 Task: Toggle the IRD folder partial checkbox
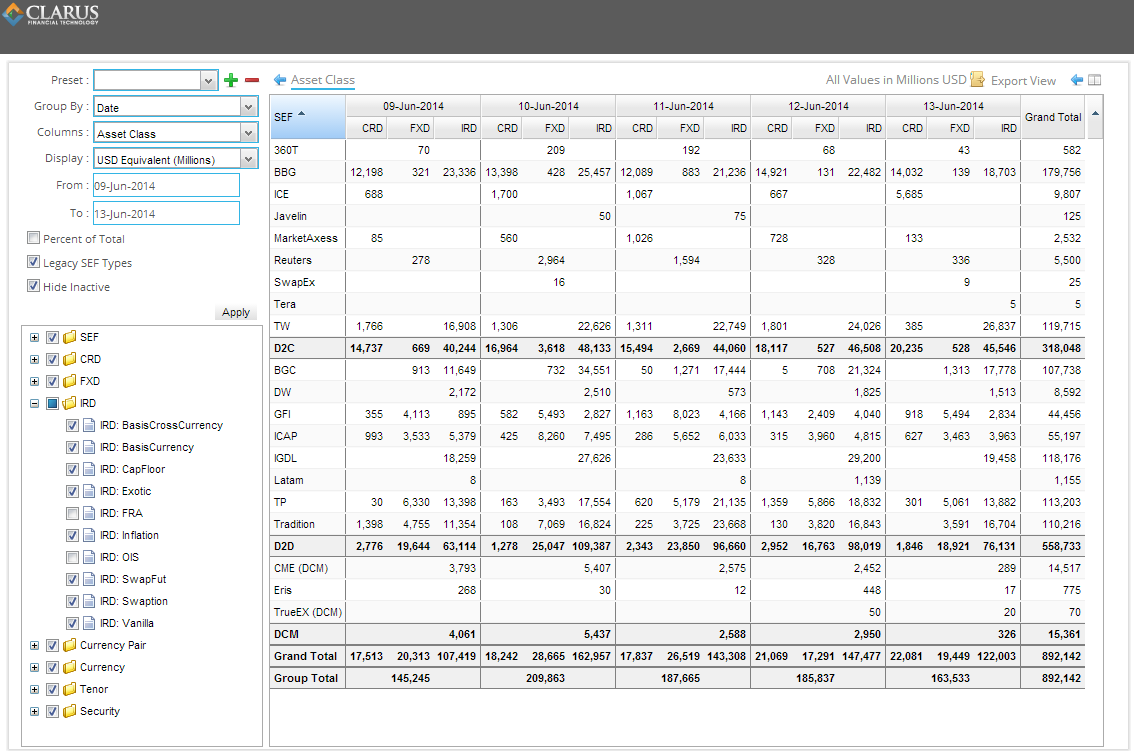(52, 403)
